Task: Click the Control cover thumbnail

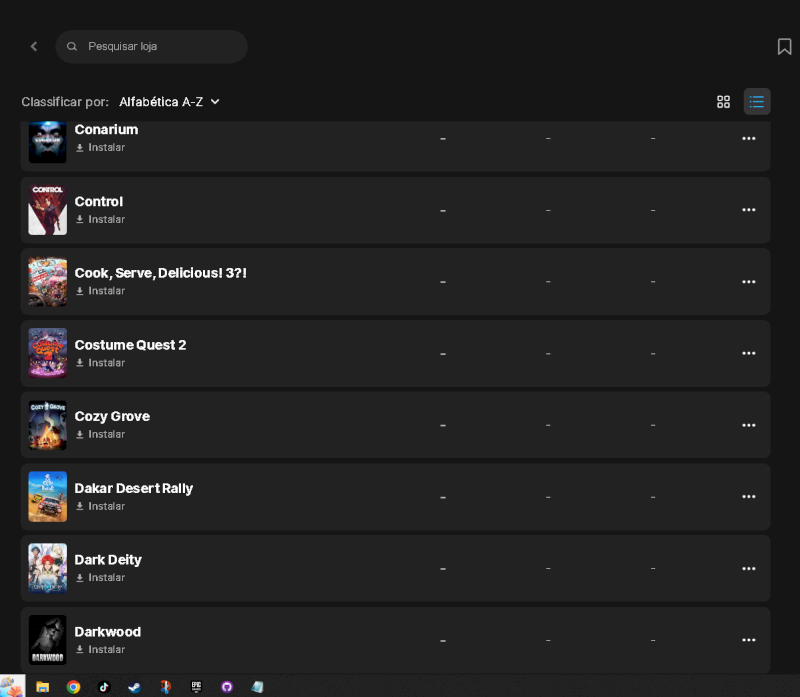Action: [x=47, y=210]
